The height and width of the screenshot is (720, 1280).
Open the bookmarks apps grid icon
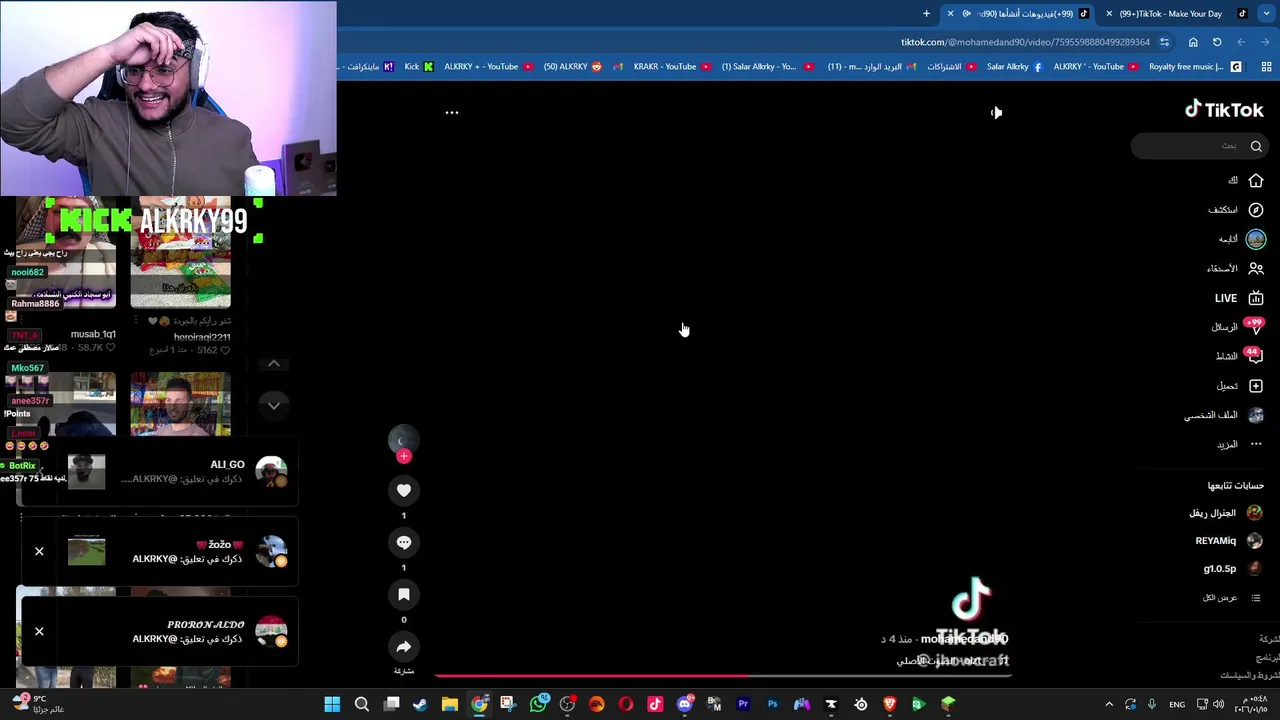[1266, 67]
